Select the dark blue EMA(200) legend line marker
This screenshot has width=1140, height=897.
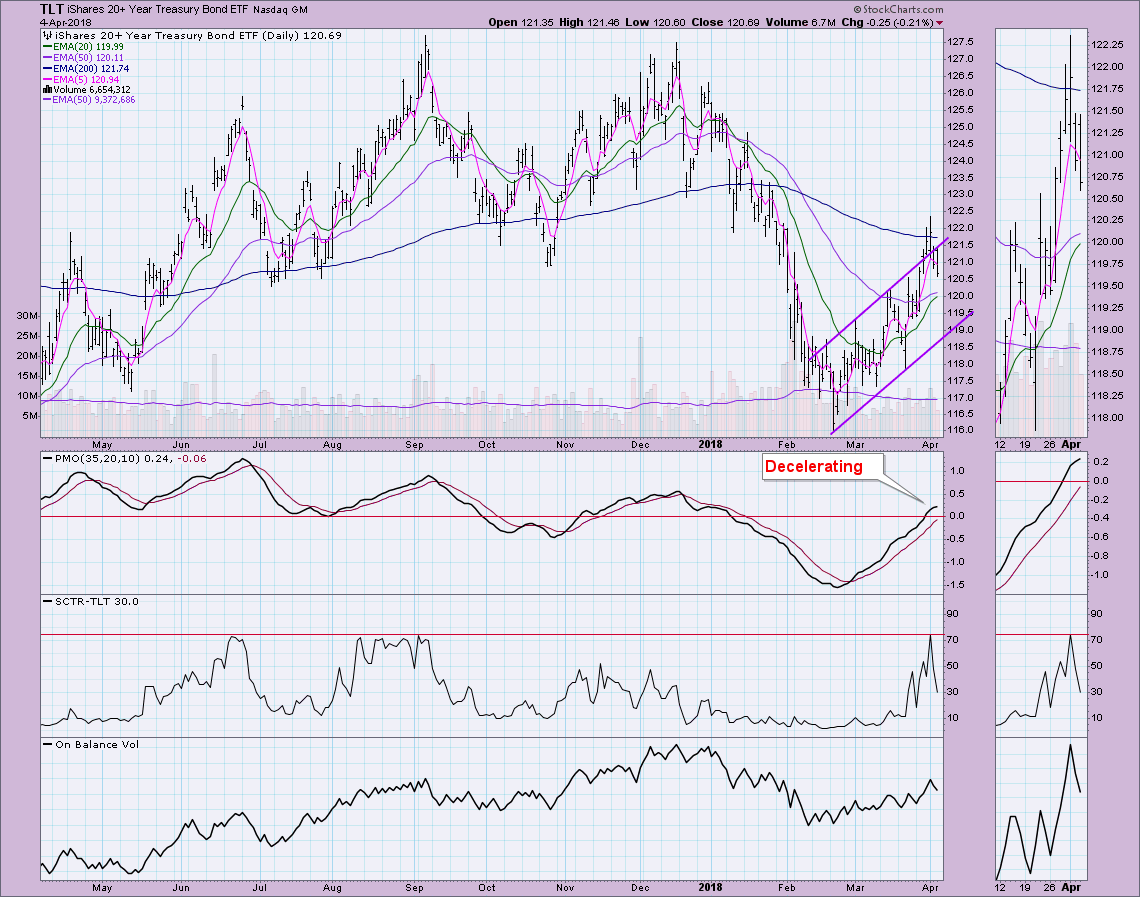tap(47, 68)
